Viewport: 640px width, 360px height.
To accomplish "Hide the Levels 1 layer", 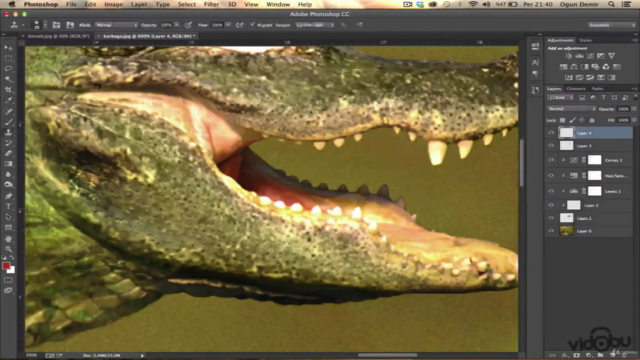I will click(x=551, y=191).
